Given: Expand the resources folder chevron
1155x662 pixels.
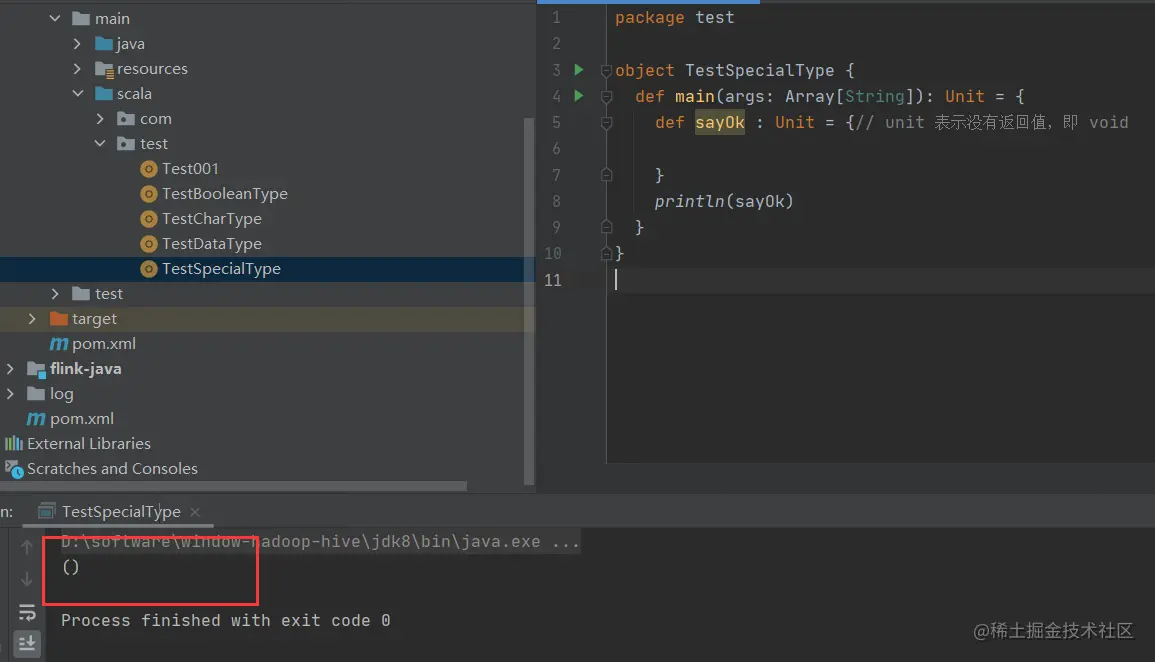Looking at the screenshot, I should coord(77,68).
